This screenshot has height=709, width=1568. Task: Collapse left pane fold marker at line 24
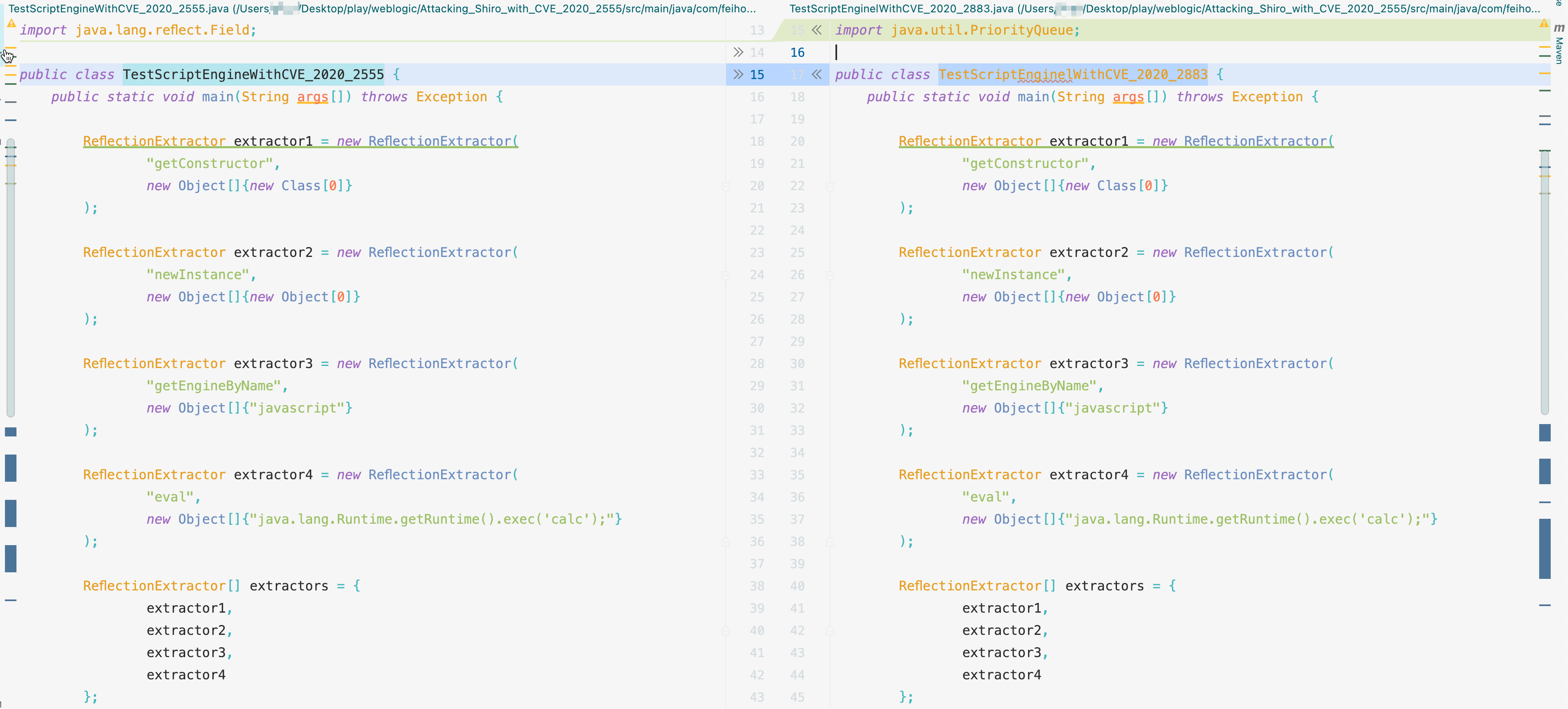tap(725, 275)
